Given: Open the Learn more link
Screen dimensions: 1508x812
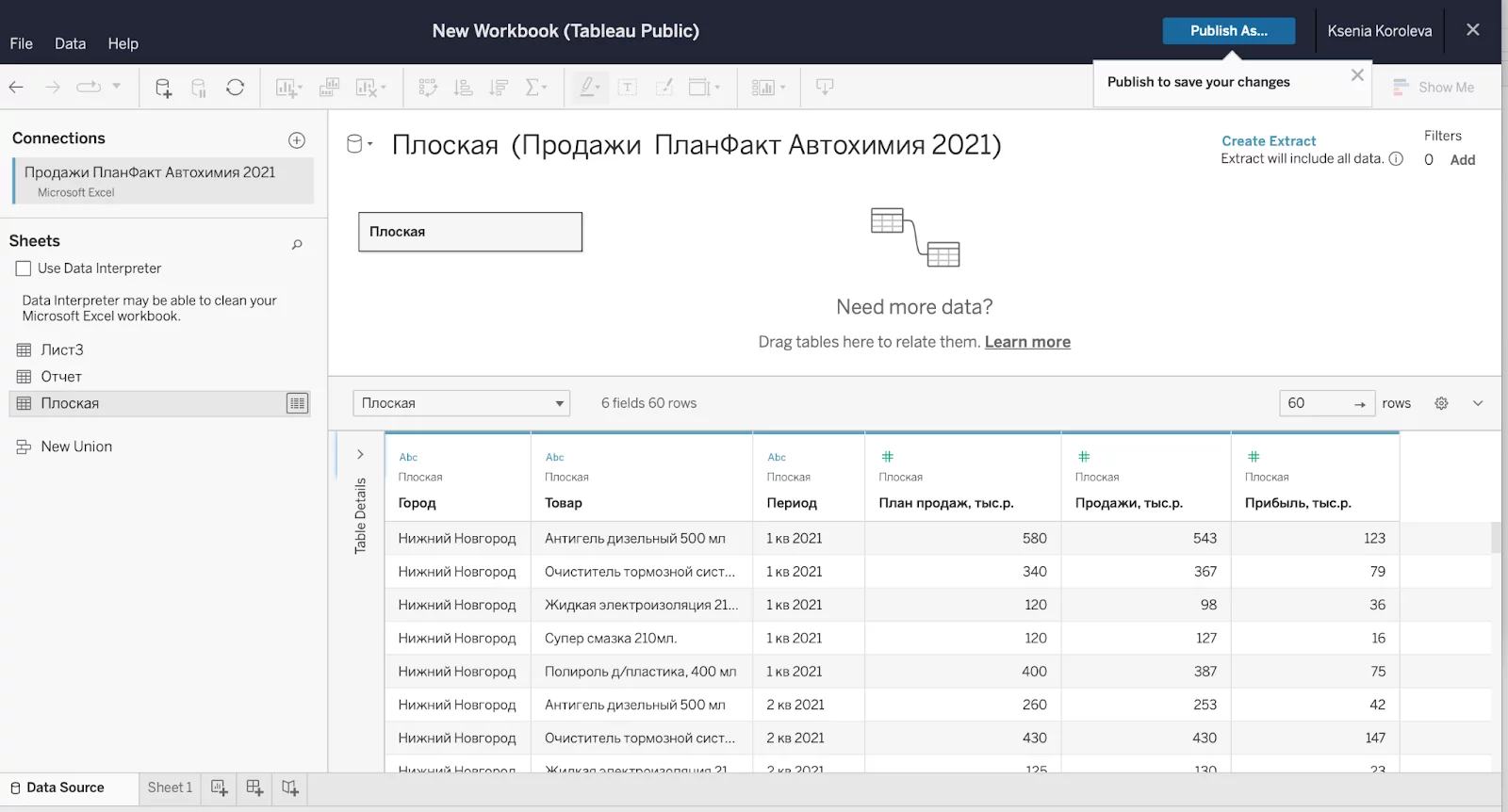Looking at the screenshot, I should click(1027, 342).
